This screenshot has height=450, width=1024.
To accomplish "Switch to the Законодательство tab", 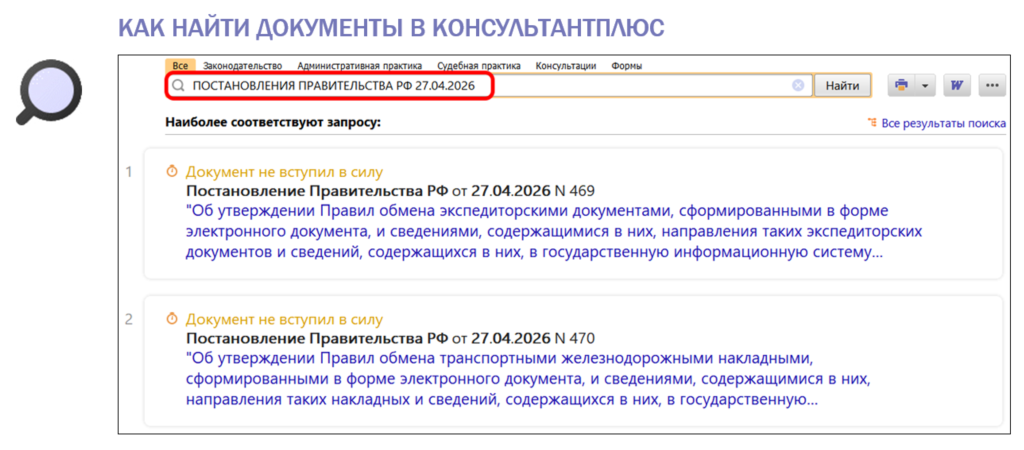I will (242, 65).
